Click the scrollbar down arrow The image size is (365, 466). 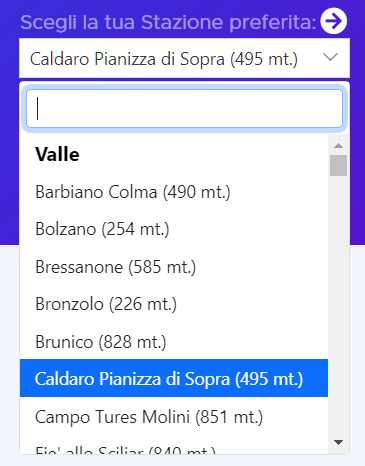[338, 443]
